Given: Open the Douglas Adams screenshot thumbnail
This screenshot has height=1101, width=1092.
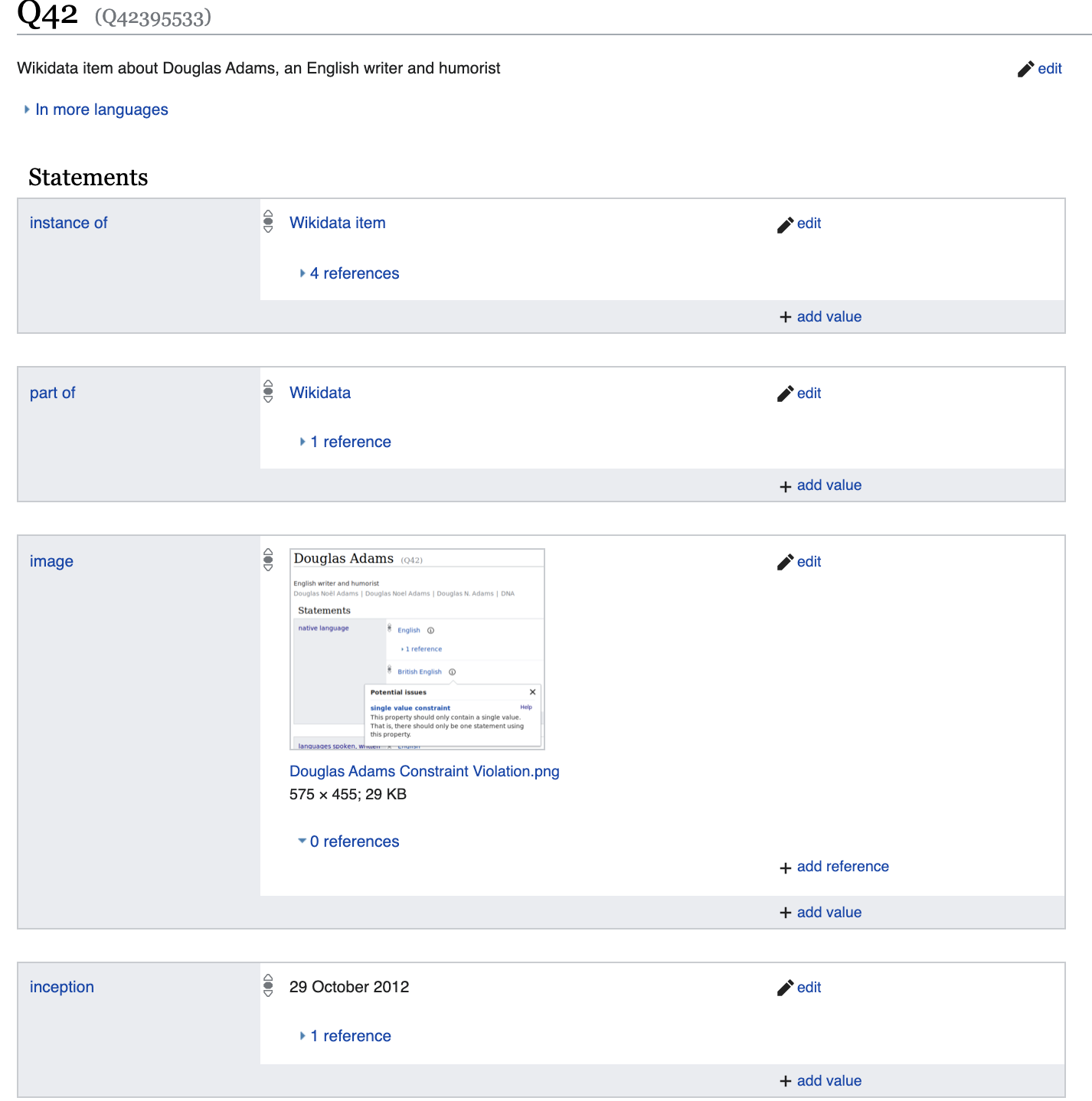Looking at the screenshot, I should 417,649.
